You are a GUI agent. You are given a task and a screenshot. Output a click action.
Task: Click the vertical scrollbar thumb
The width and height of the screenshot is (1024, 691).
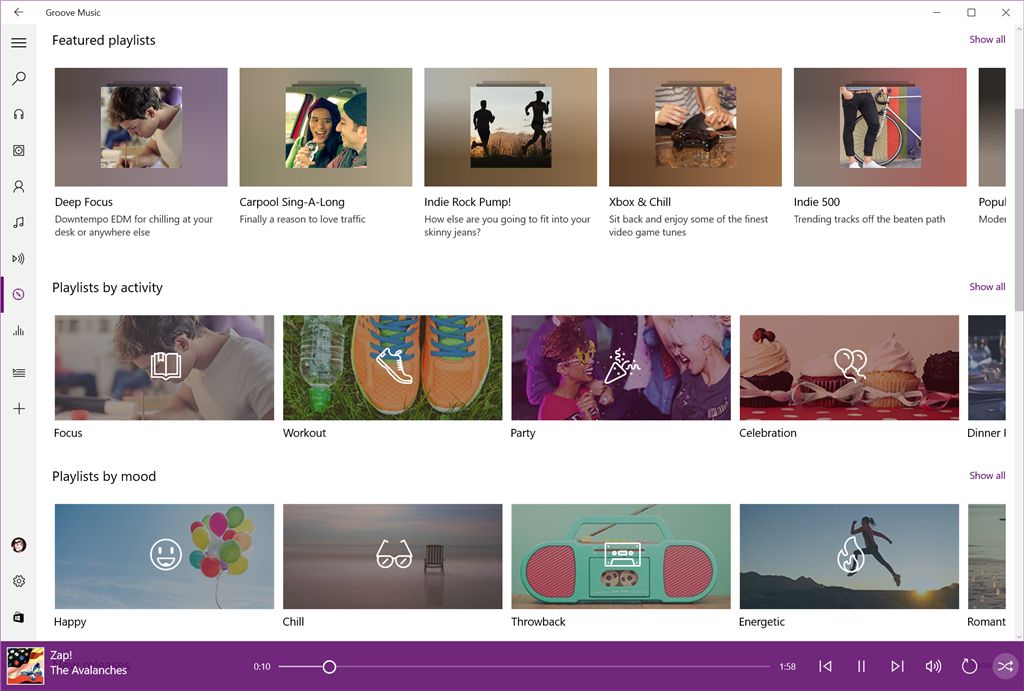1018,209
